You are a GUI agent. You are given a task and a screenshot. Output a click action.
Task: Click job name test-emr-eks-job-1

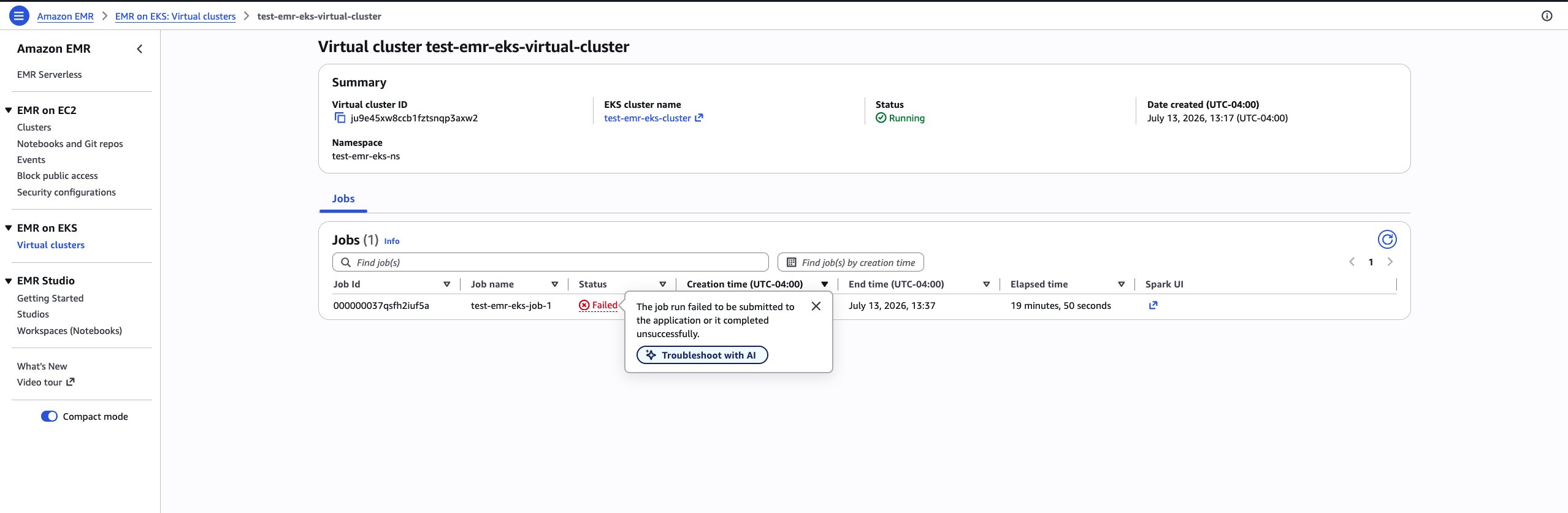coord(511,306)
